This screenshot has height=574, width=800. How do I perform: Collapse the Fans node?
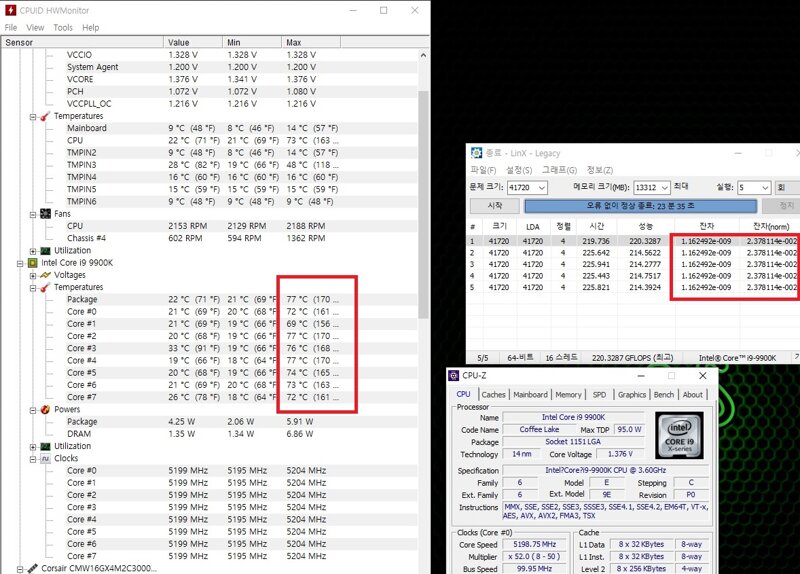pos(33,214)
